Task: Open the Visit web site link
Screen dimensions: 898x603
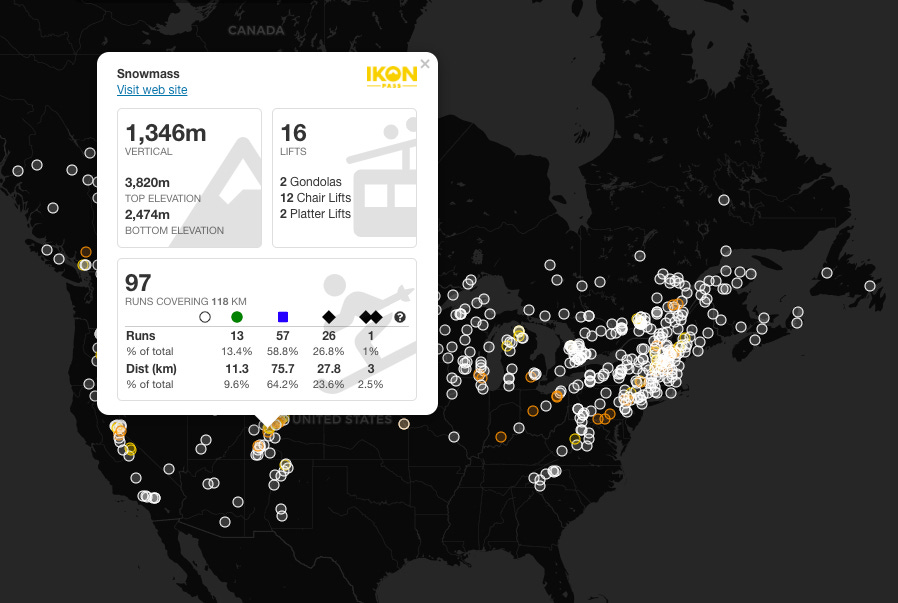Action: coord(152,90)
